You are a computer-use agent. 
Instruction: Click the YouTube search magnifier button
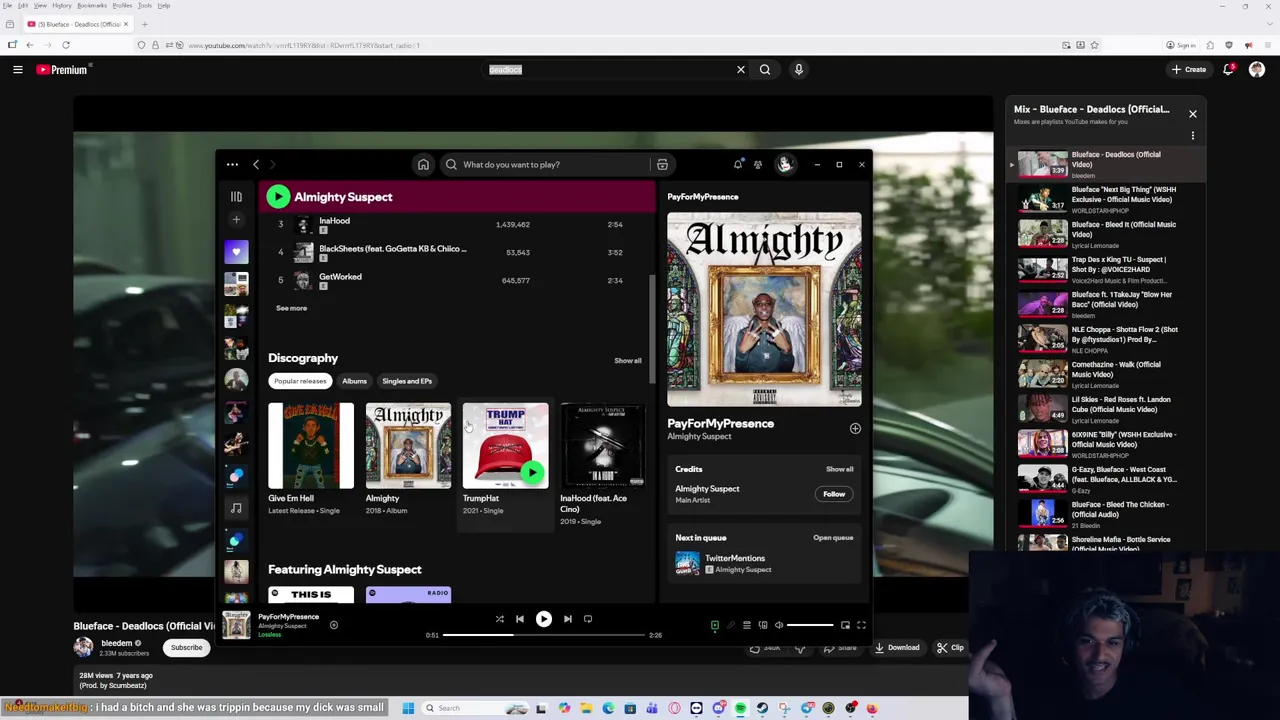[765, 70]
